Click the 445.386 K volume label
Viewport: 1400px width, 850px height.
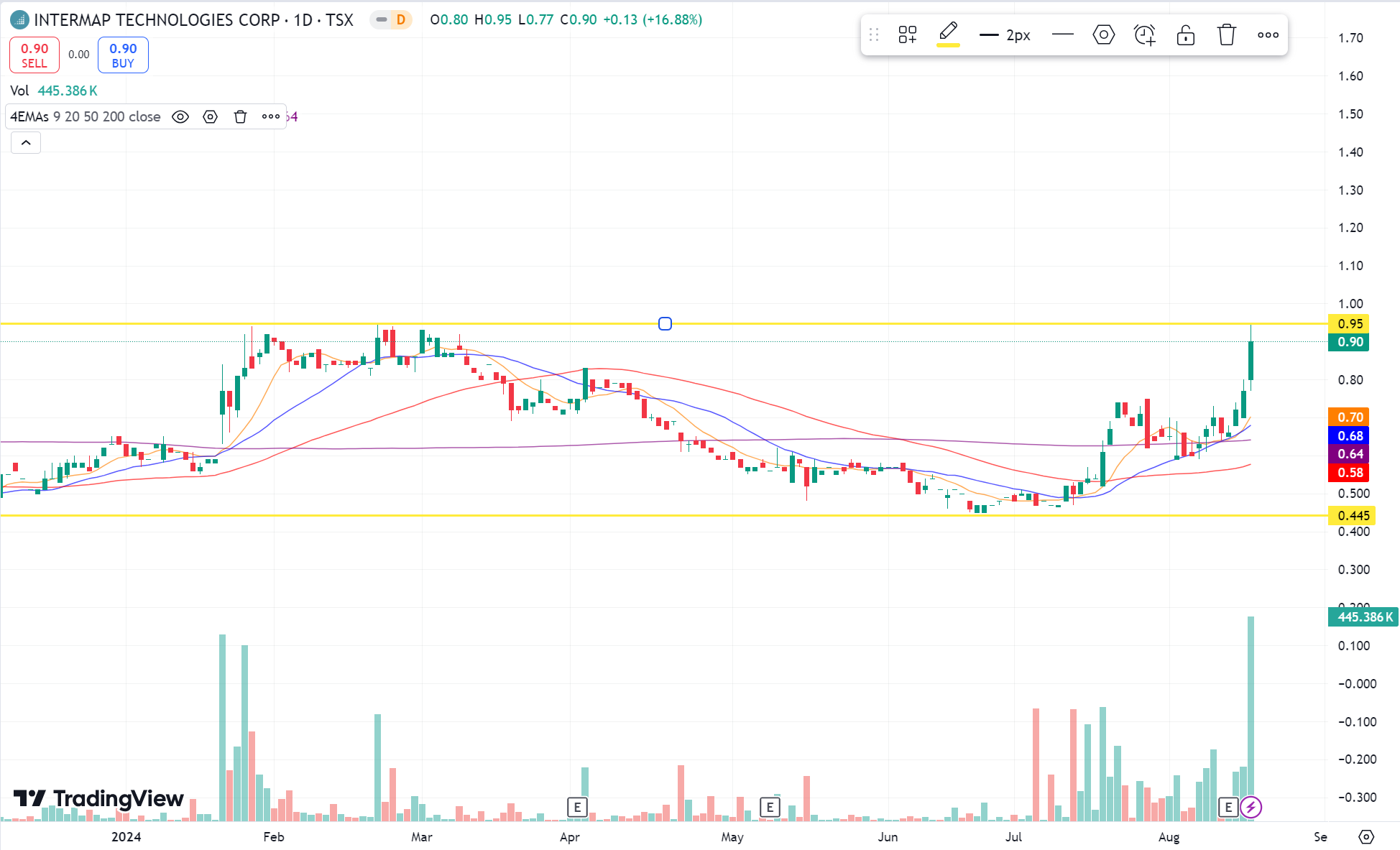1363,617
